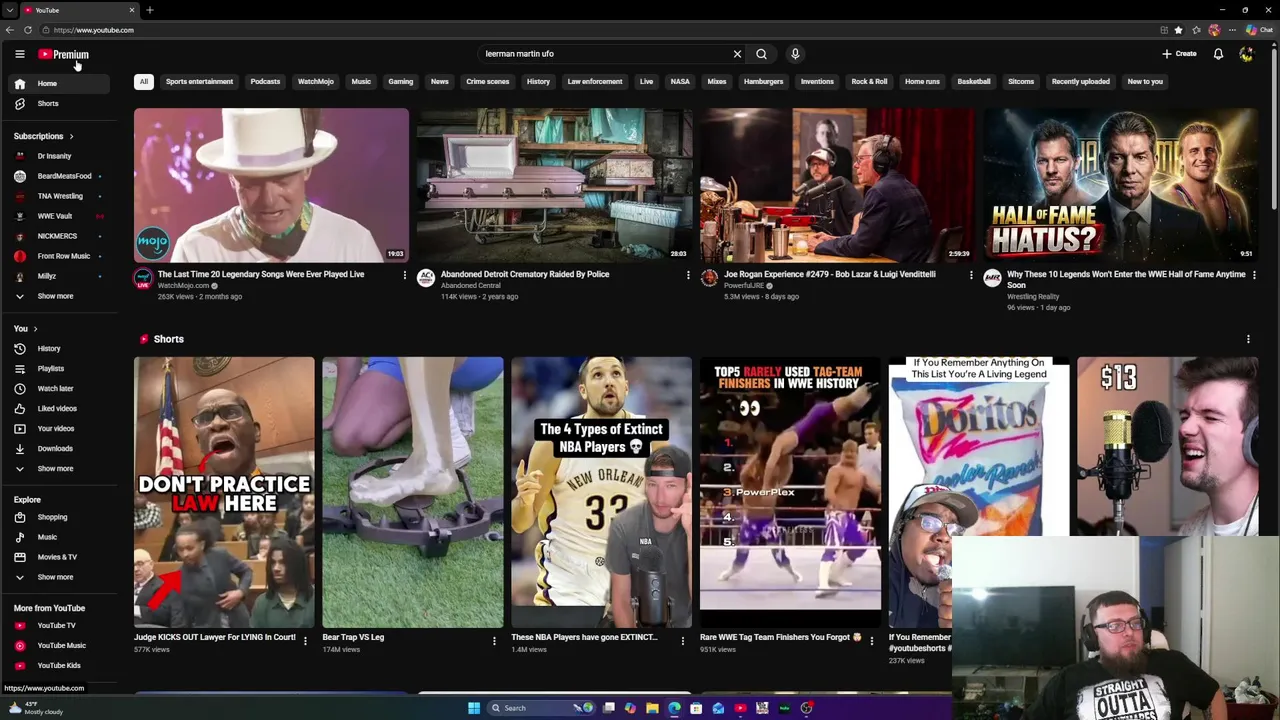The image size is (1280, 720).
Task: Refresh the page in browser
Action: pos(28,30)
